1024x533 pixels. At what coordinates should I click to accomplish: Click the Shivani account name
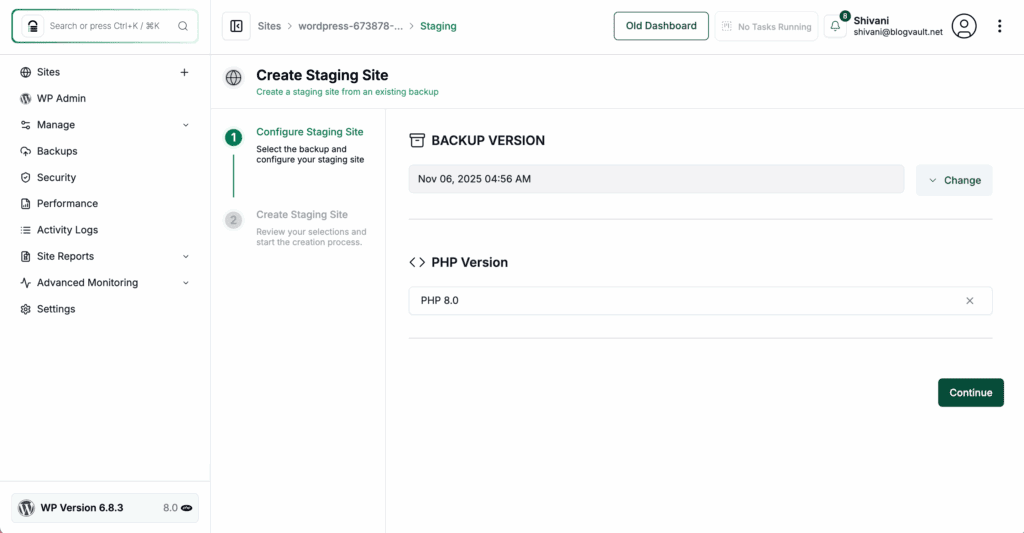click(871, 20)
